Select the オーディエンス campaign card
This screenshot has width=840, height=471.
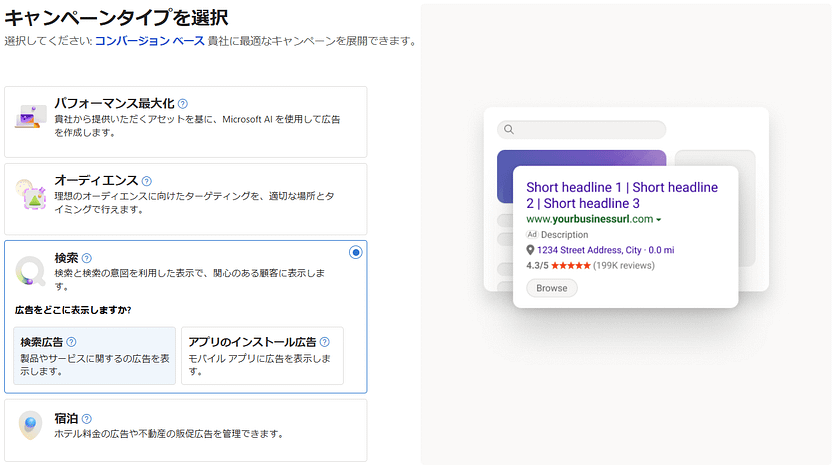[185, 198]
